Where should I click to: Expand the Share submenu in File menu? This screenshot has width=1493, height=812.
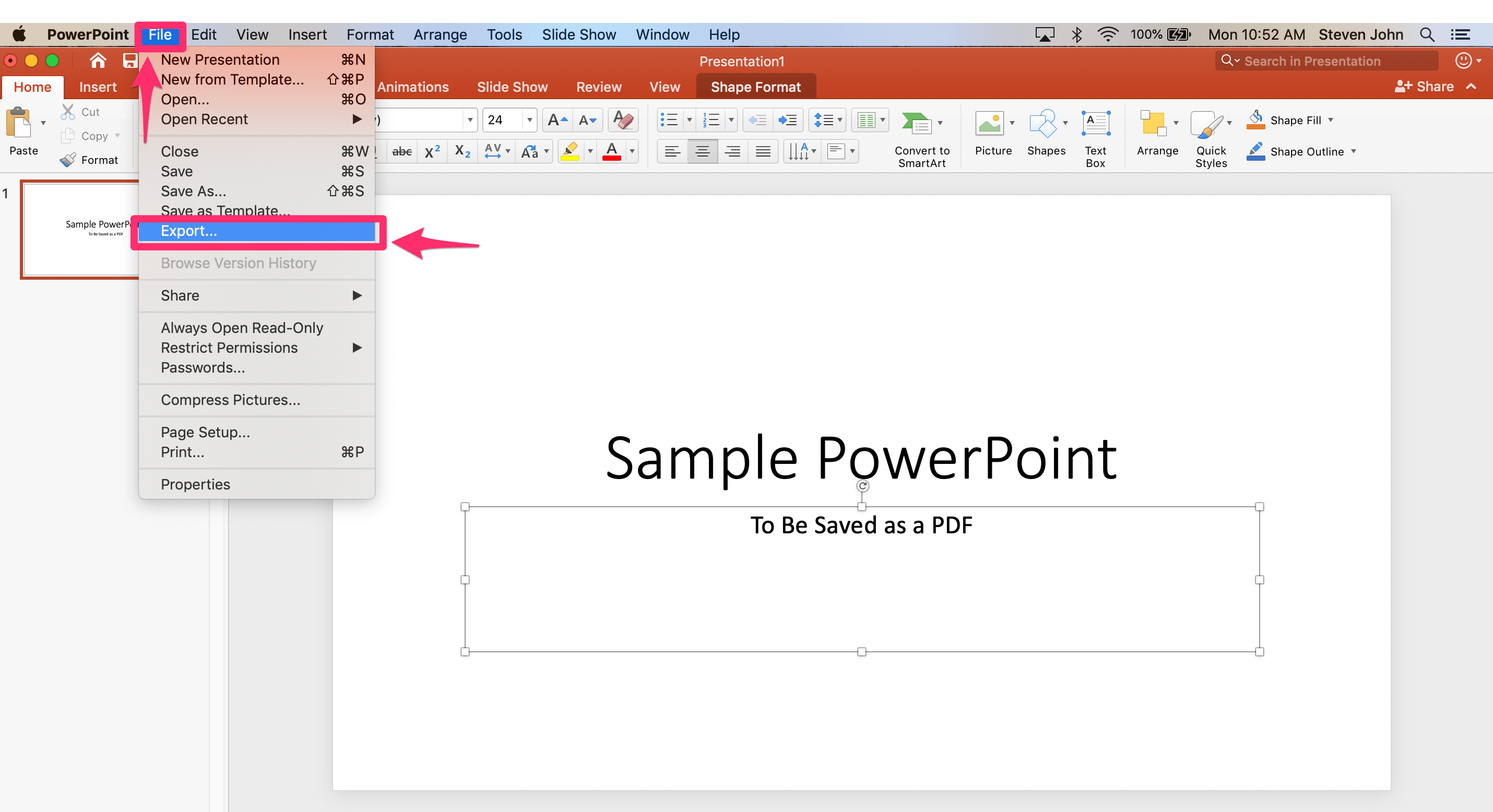pos(257,295)
